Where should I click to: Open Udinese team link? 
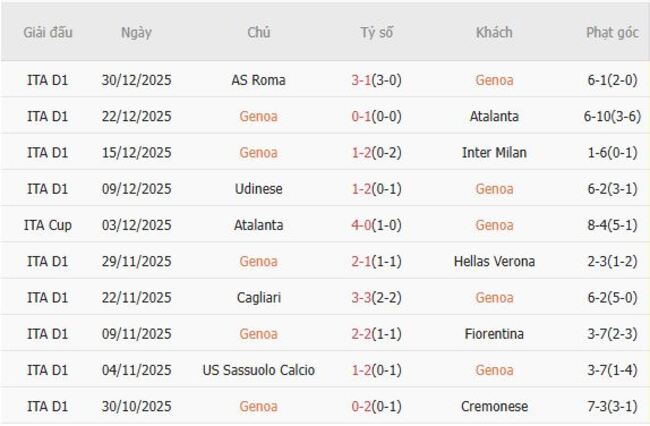click(x=258, y=189)
